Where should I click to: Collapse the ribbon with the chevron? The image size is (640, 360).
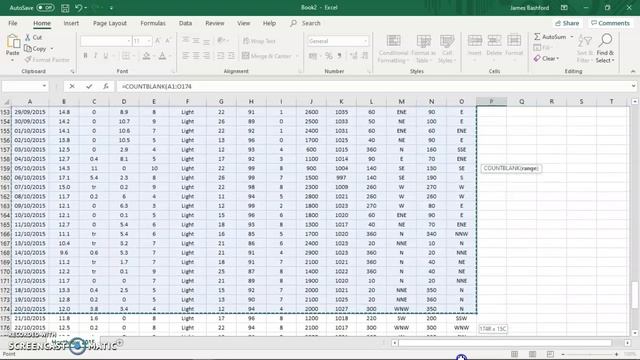[x=633, y=71]
